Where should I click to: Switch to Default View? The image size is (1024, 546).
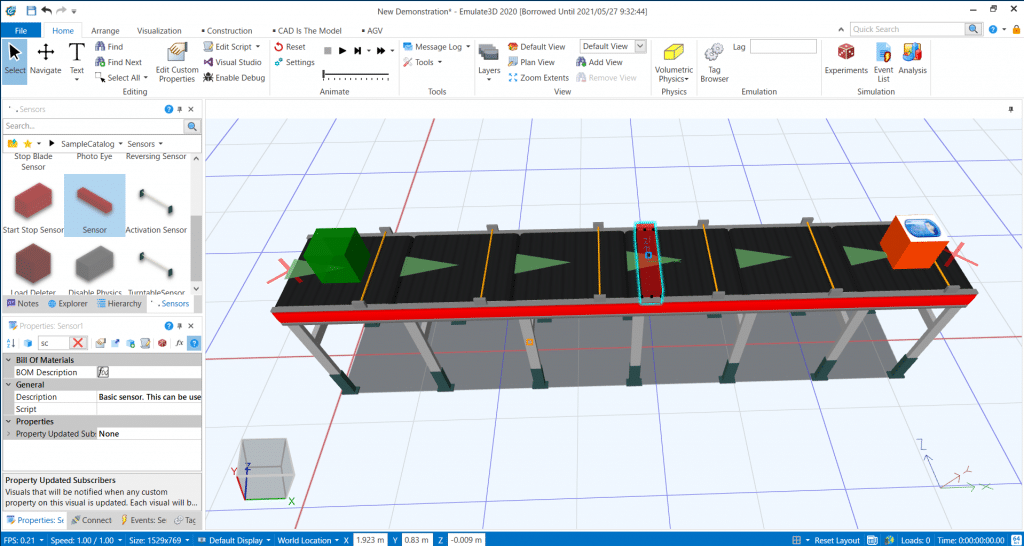pos(536,46)
